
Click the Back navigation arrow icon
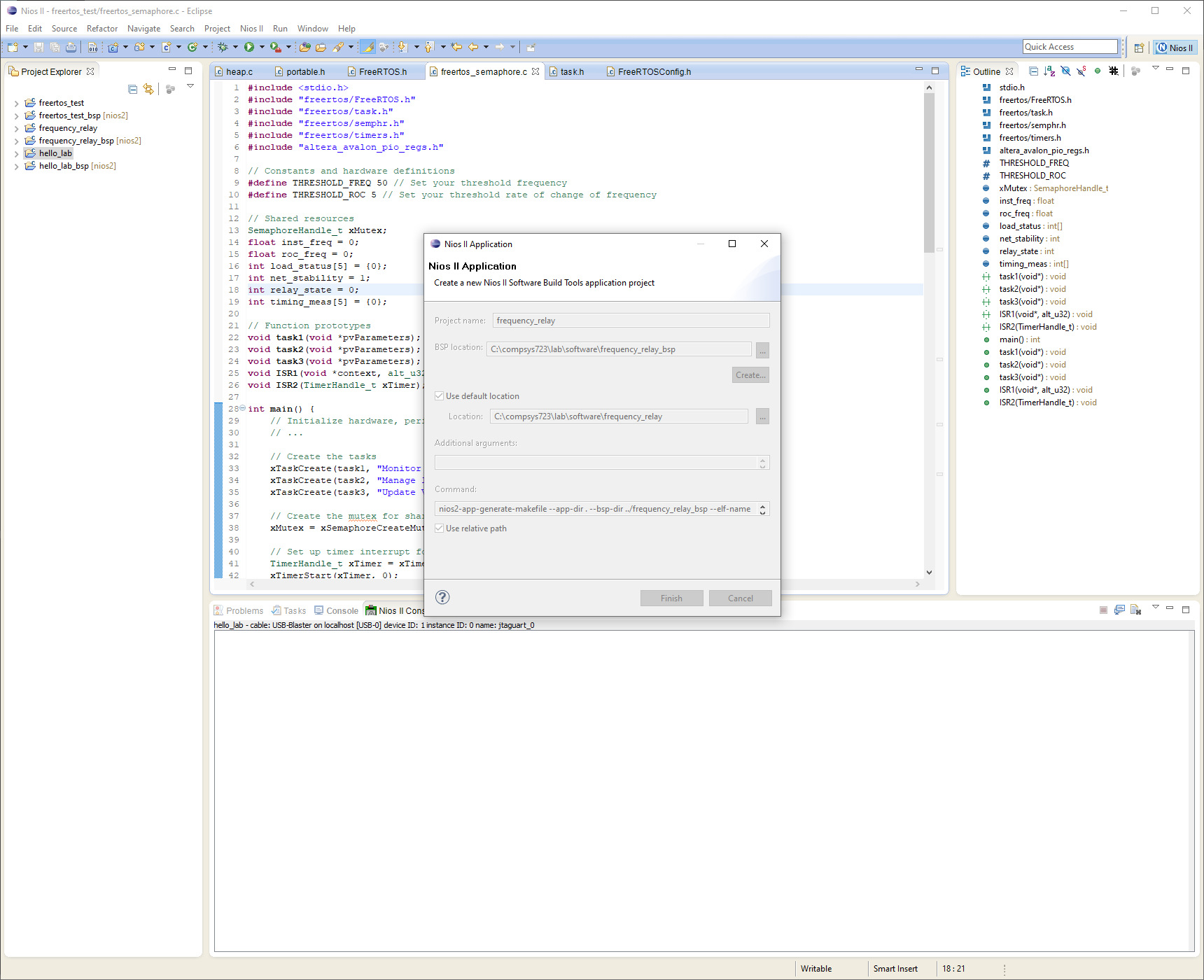click(473, 47)
